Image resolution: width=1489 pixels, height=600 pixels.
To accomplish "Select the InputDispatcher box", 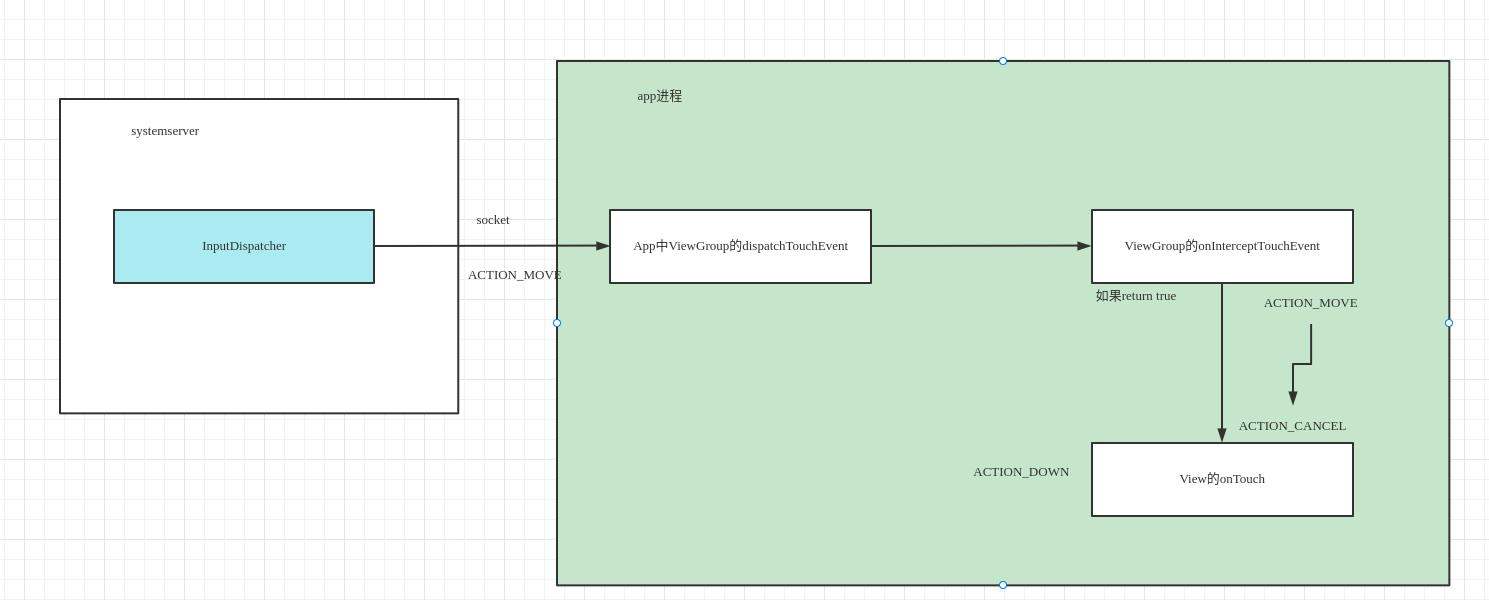I will pos(244,246).
